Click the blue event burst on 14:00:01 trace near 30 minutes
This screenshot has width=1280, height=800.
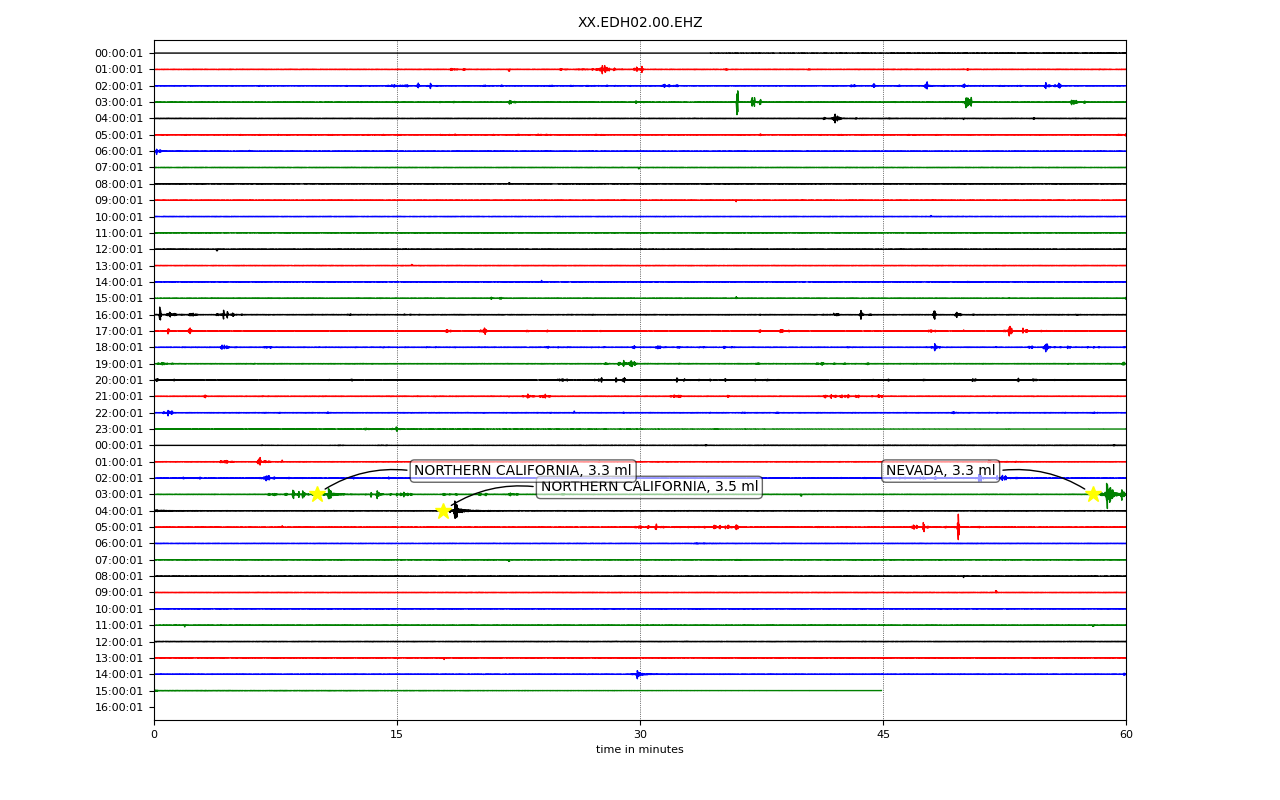click(638, 674)
